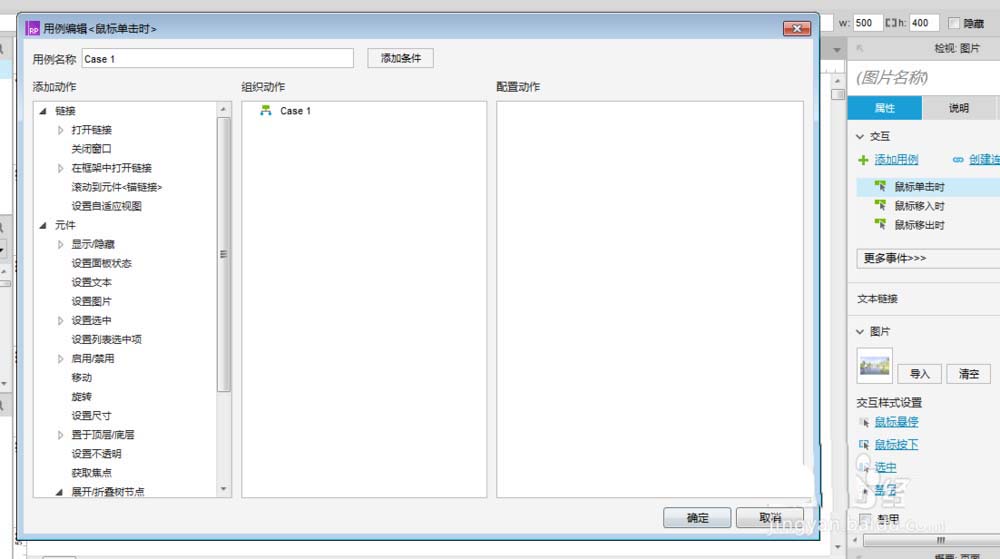Close the case editor dialog
Screen dimensions: 1000x559
tap(797, 29)
